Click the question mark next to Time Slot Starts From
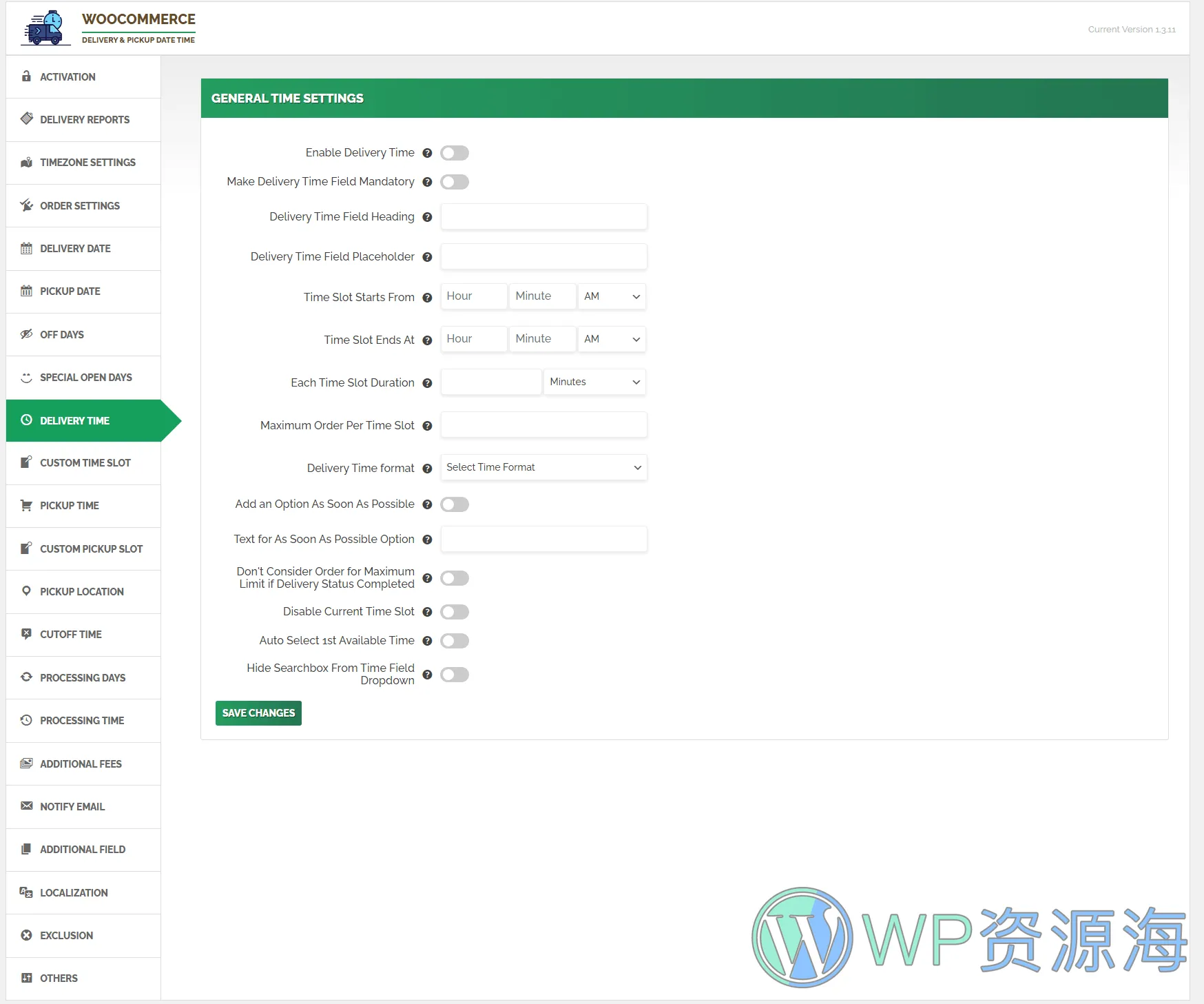Image resolution: width=1204 pixels, height=1004 pixels. pyautogui.click(x=427, y=298)
